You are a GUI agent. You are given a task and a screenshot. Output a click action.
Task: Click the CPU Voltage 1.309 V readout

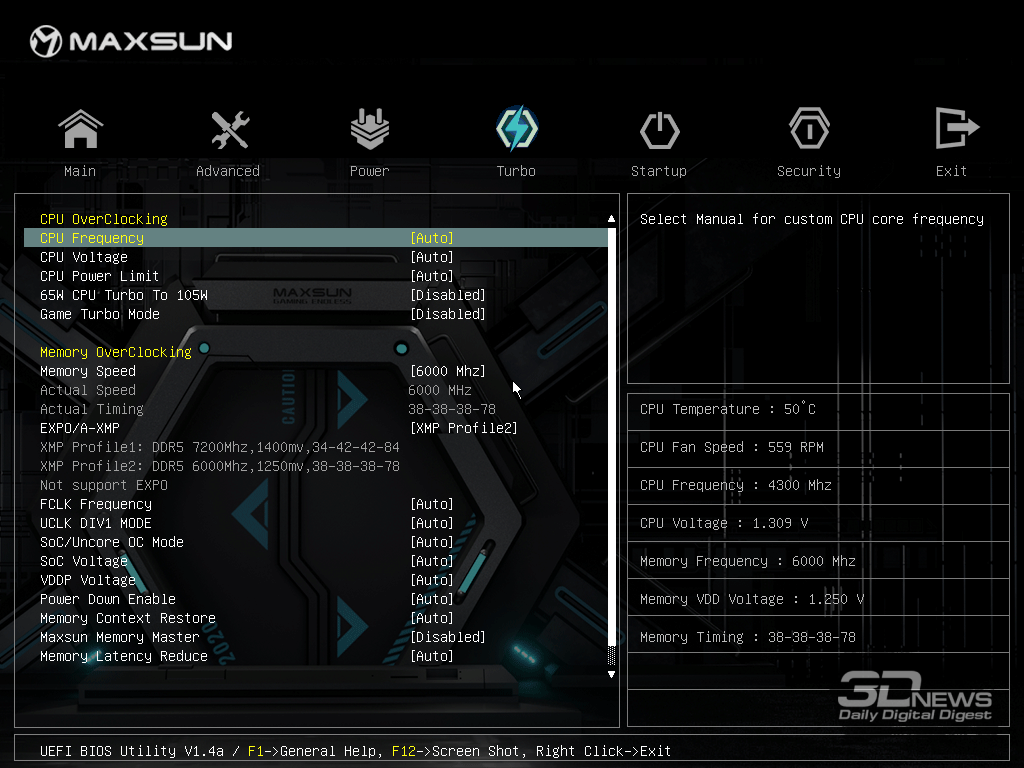click(724, 523)
